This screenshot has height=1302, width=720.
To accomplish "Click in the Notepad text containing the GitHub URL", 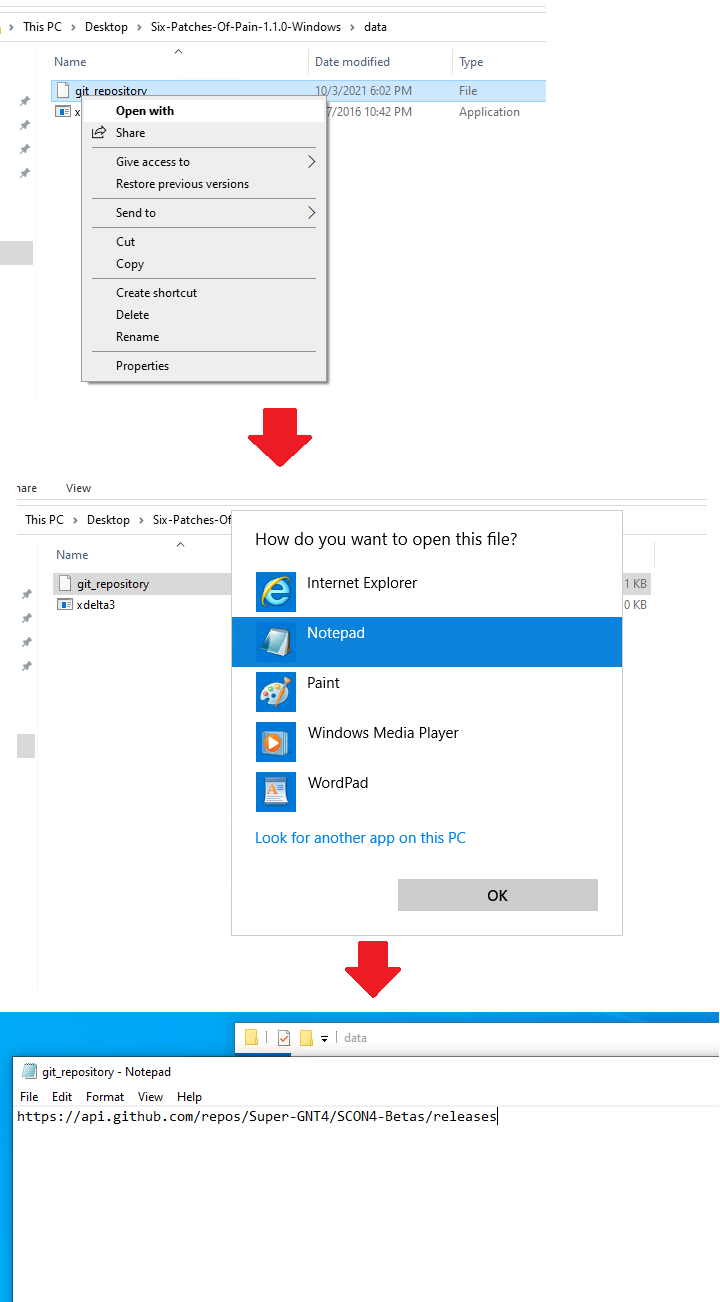I will coord(257,1117).
